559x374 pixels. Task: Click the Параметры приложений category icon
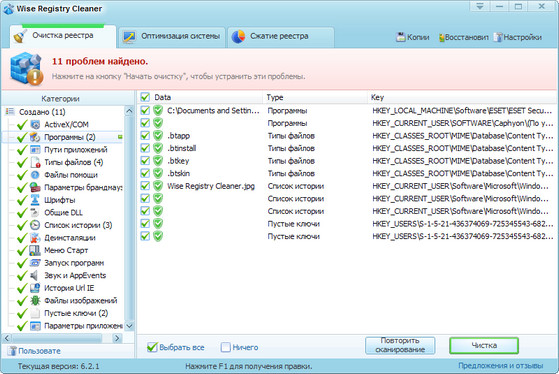[x=35, y=326]
